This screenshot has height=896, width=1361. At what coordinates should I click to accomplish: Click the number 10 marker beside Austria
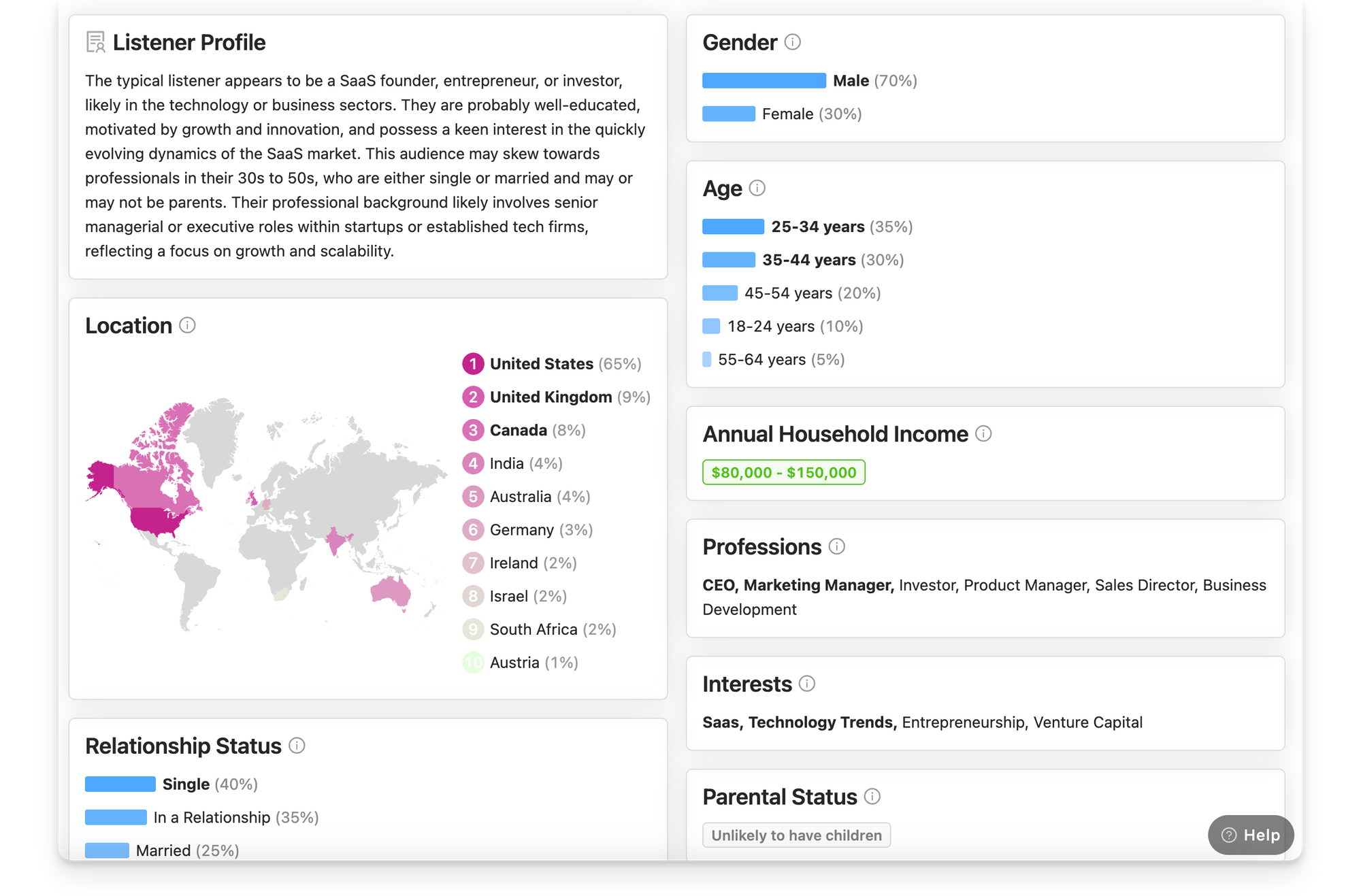coord(473,662)
